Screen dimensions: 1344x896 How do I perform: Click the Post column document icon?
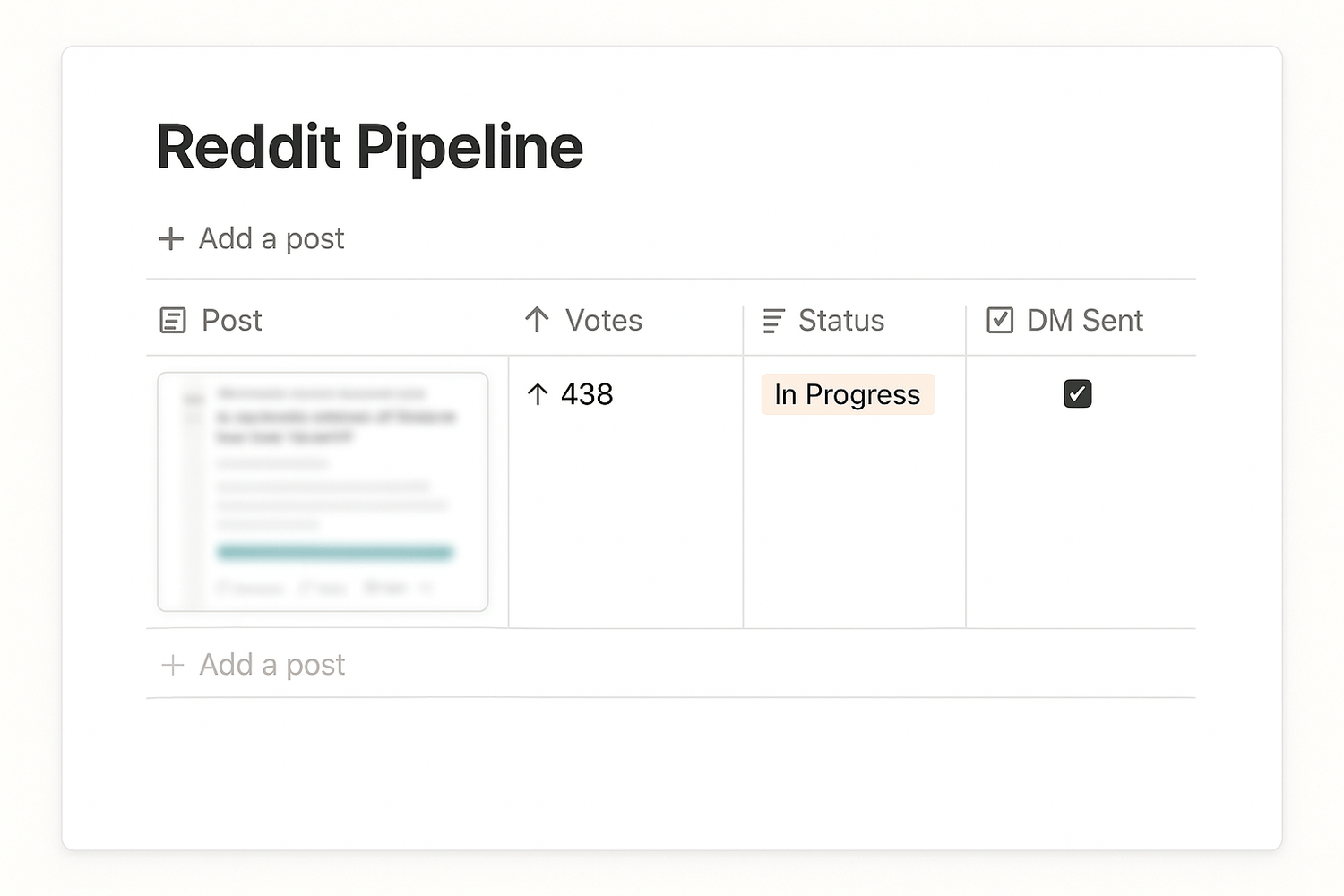pyautogui.click(x=173, y=320)
